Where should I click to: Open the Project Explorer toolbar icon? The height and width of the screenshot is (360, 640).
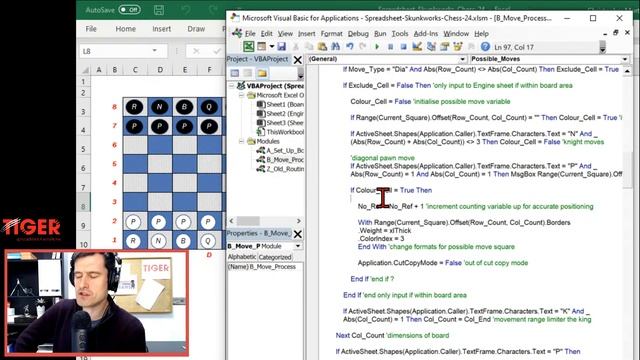431,47
